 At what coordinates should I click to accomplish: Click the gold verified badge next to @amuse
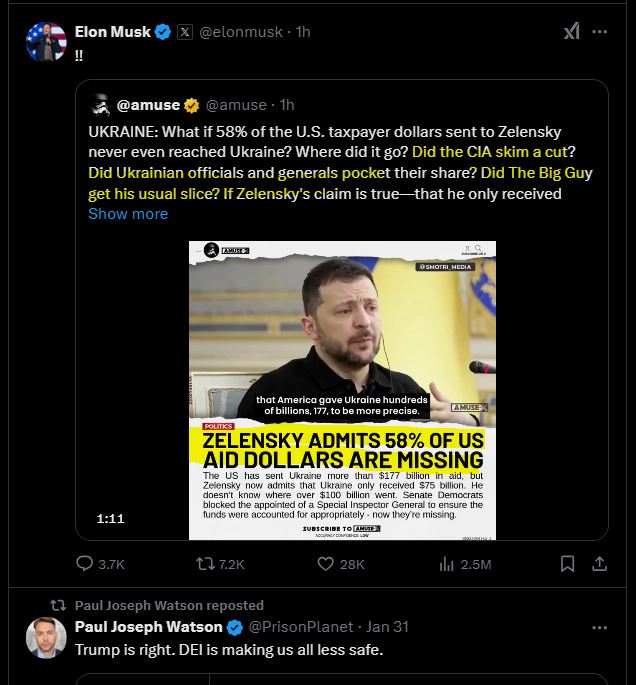tap(190, 104)
